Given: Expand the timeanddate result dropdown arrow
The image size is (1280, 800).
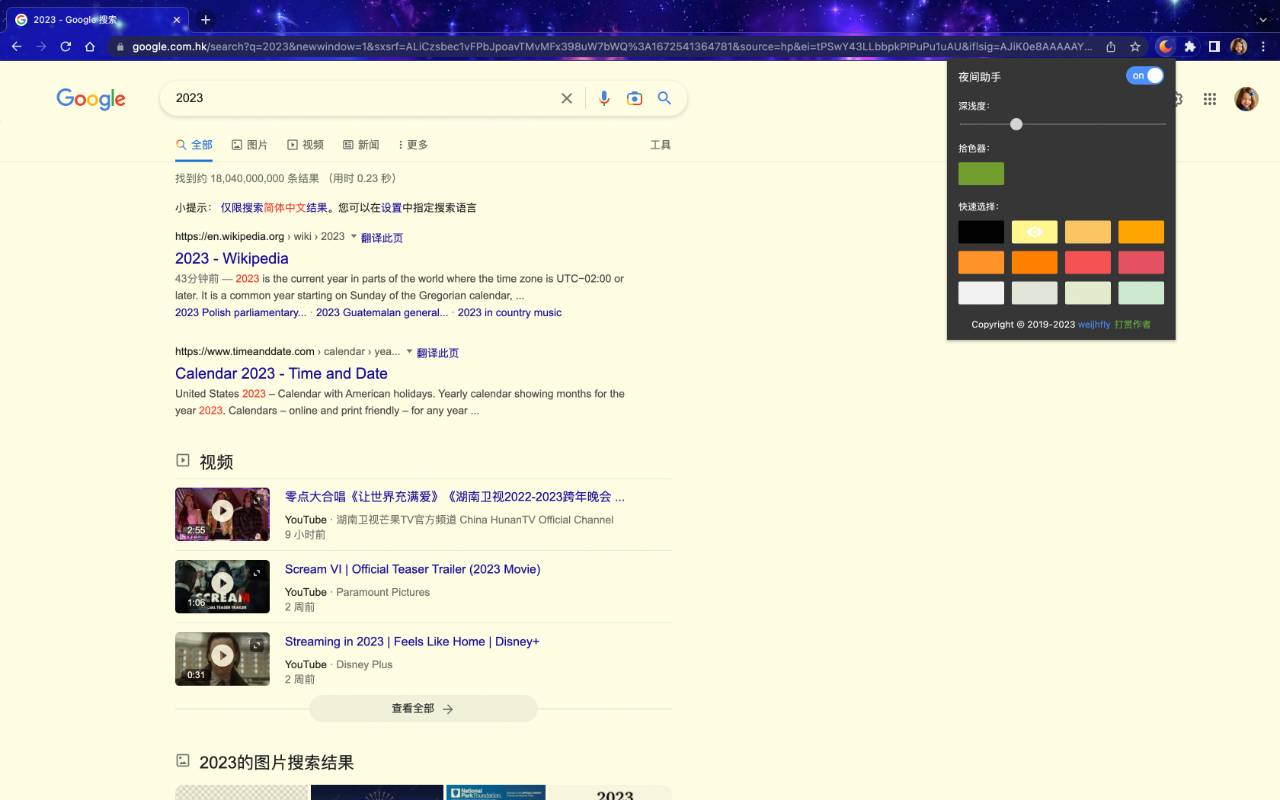Looking at the screenshot, I should pyautogui.click(x=409, y=352).
